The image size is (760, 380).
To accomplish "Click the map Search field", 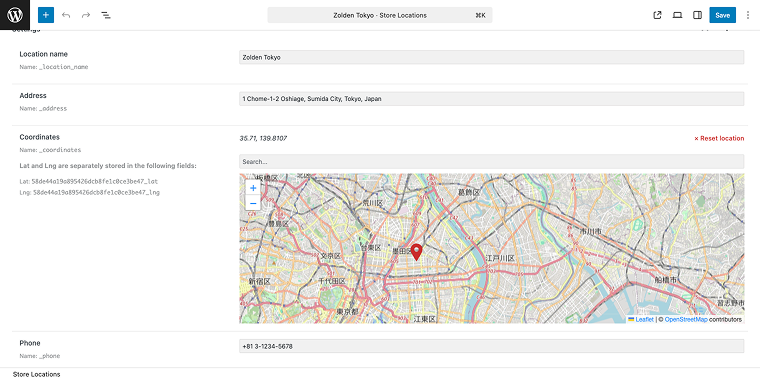I will (x=491, y=161).
